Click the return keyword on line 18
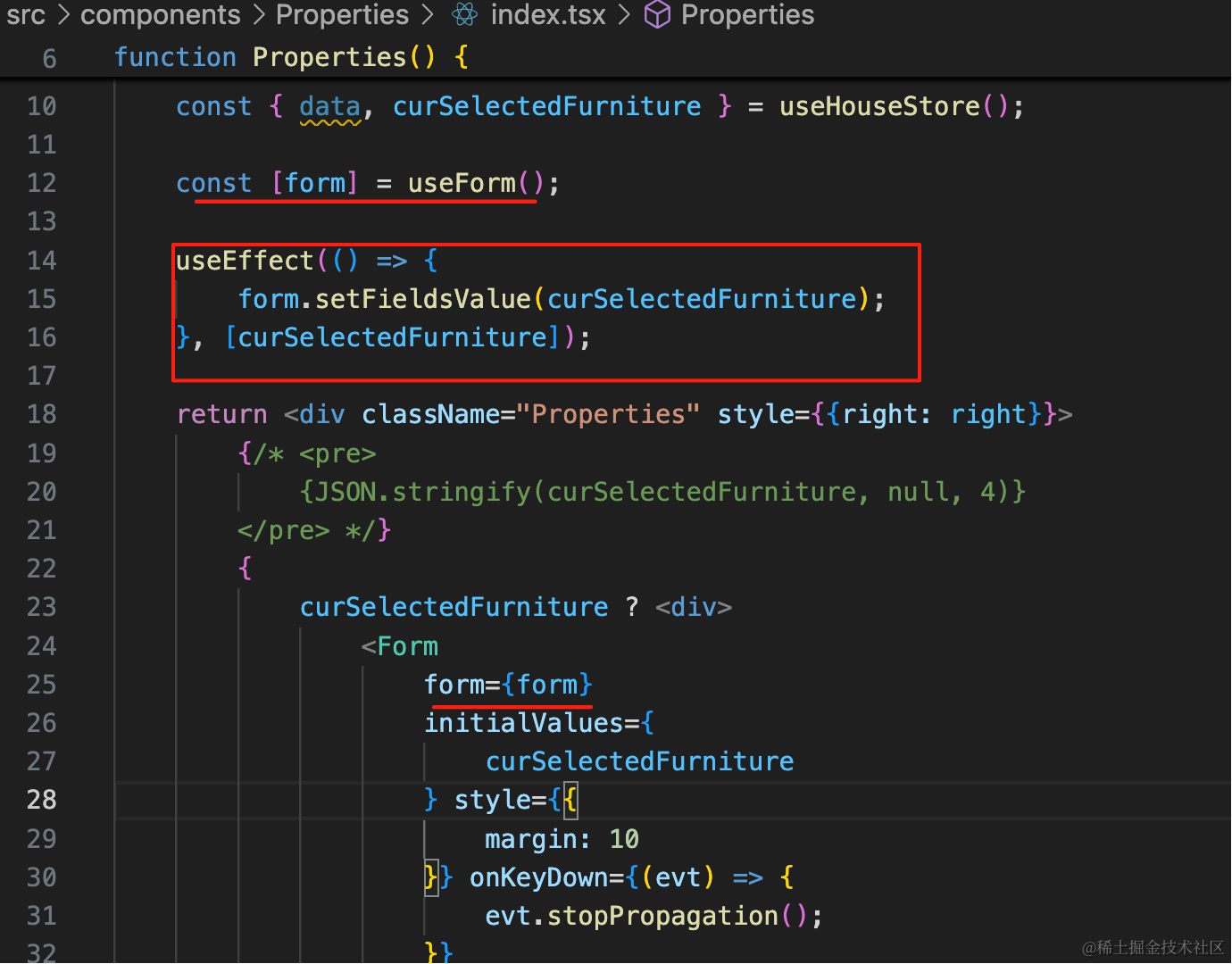 (221, 414)
